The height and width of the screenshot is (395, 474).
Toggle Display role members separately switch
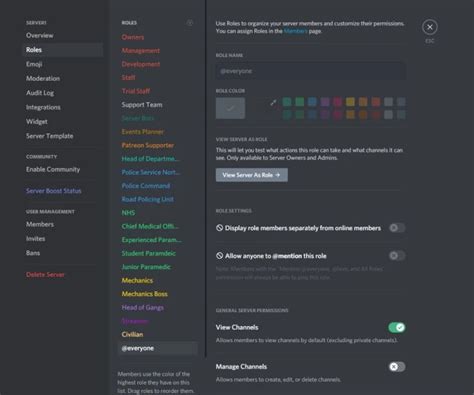pyautogui.click(x=397, y=228)
